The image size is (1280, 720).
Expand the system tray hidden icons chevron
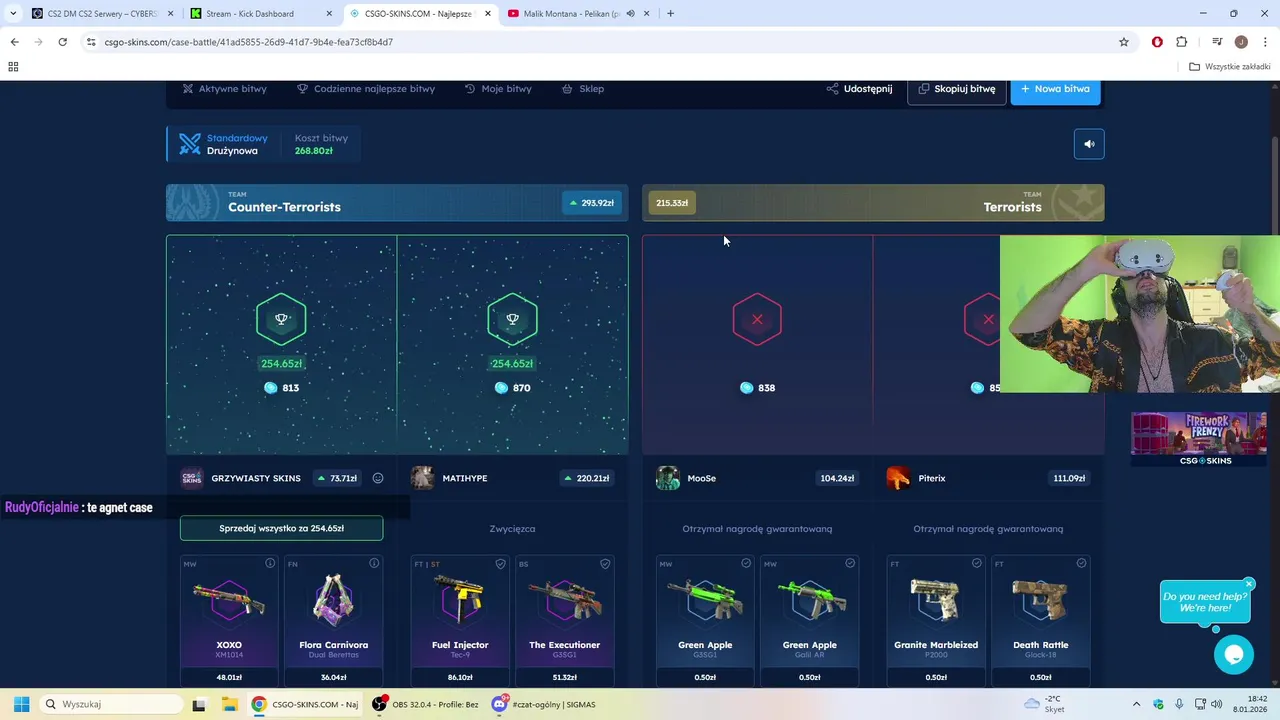(x=1136, y=704)
